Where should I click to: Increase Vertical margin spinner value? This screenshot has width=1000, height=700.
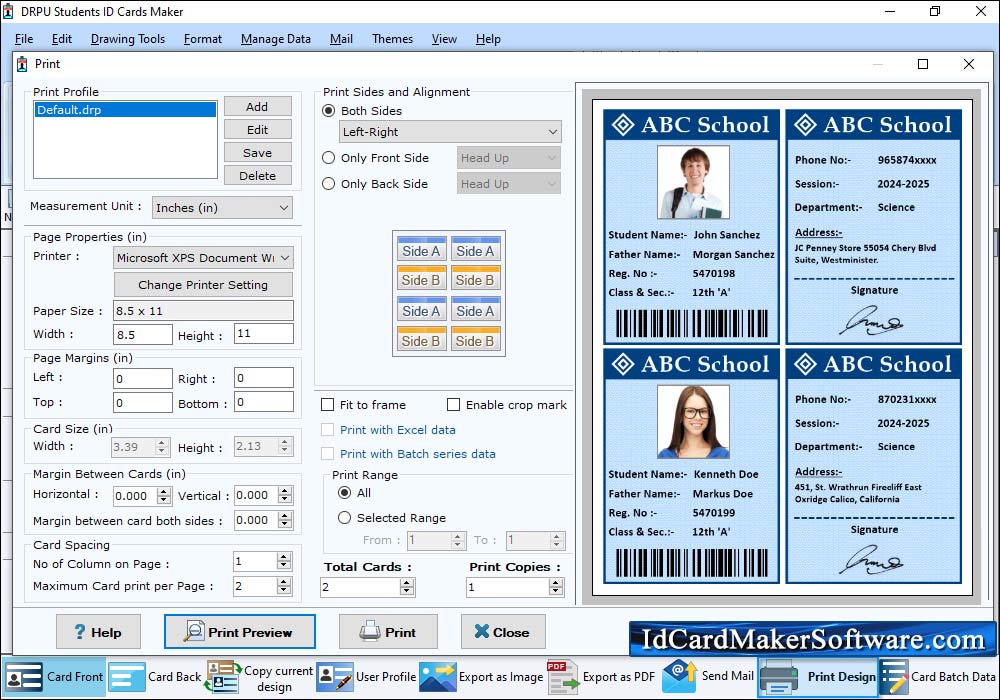[x=285, y=491]
